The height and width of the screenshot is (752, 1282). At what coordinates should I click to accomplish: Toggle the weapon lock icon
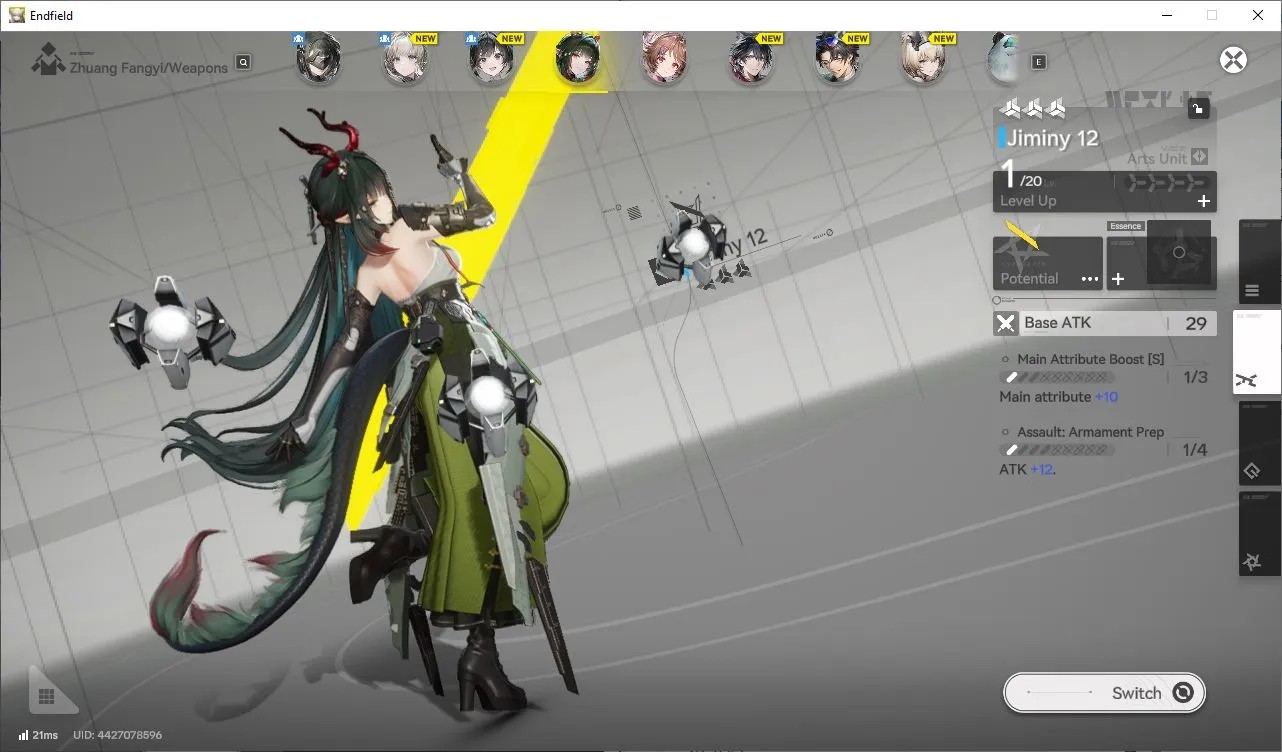click(1198, 109)
